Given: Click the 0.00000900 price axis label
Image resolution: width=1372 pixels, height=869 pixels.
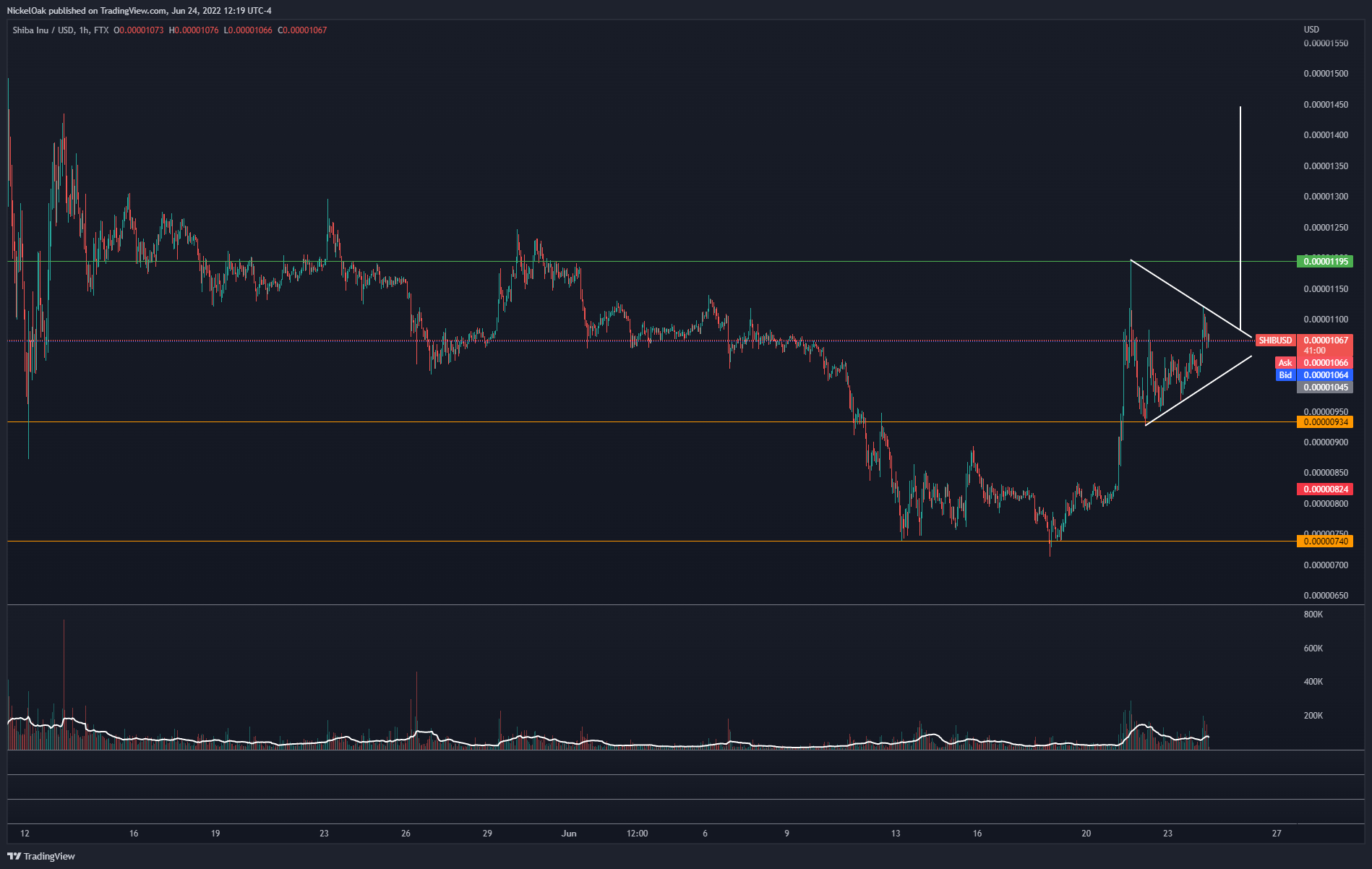Looking at the screenshot, I should pyautogui.click(x=1326, y=442).
